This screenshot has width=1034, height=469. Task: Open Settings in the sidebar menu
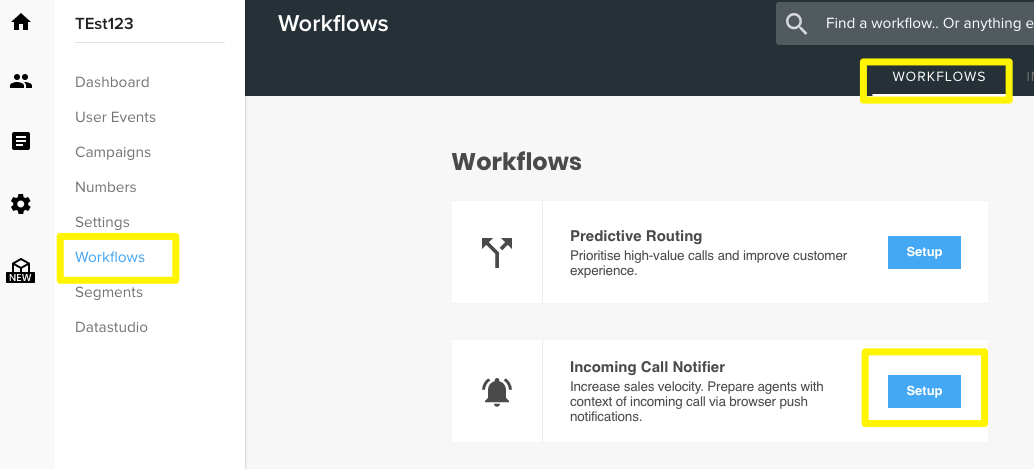pyautogui.click(x=102, y=222)
